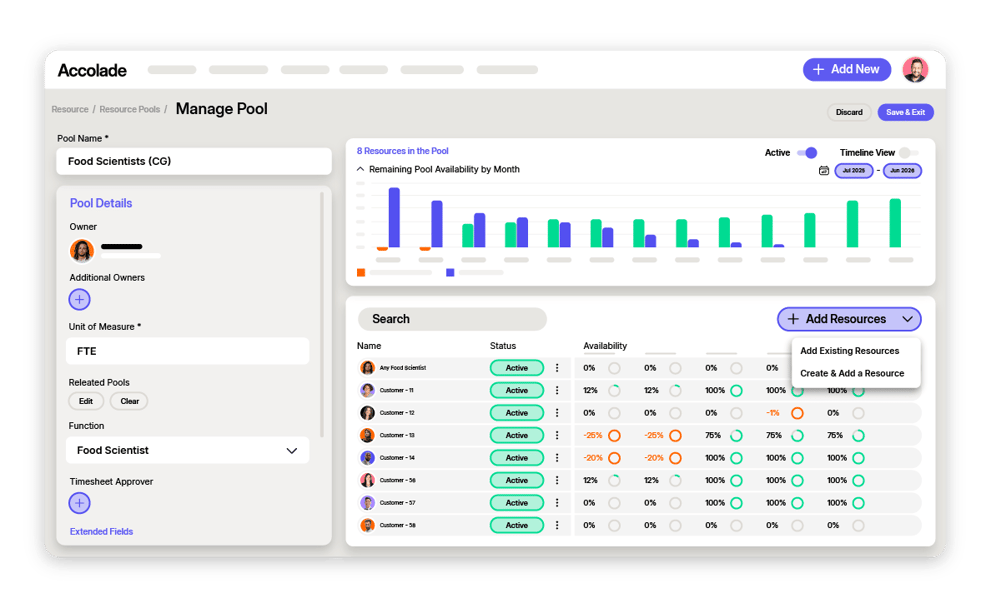Collapse the Remaining Pool Availability by Month section
991x608 pixels.
coord(358,169)
